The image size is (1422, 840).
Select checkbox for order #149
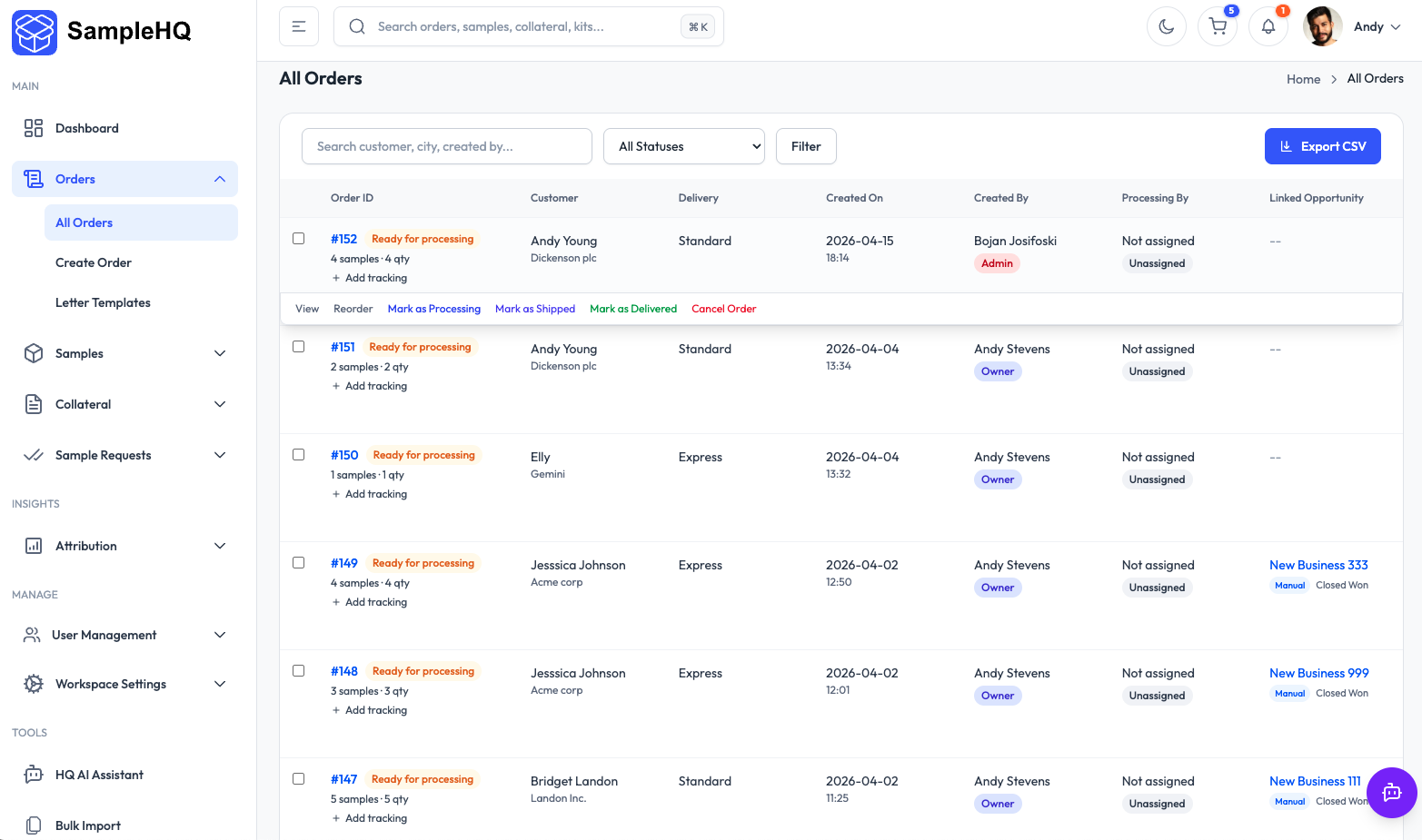(x=298, y=563)
